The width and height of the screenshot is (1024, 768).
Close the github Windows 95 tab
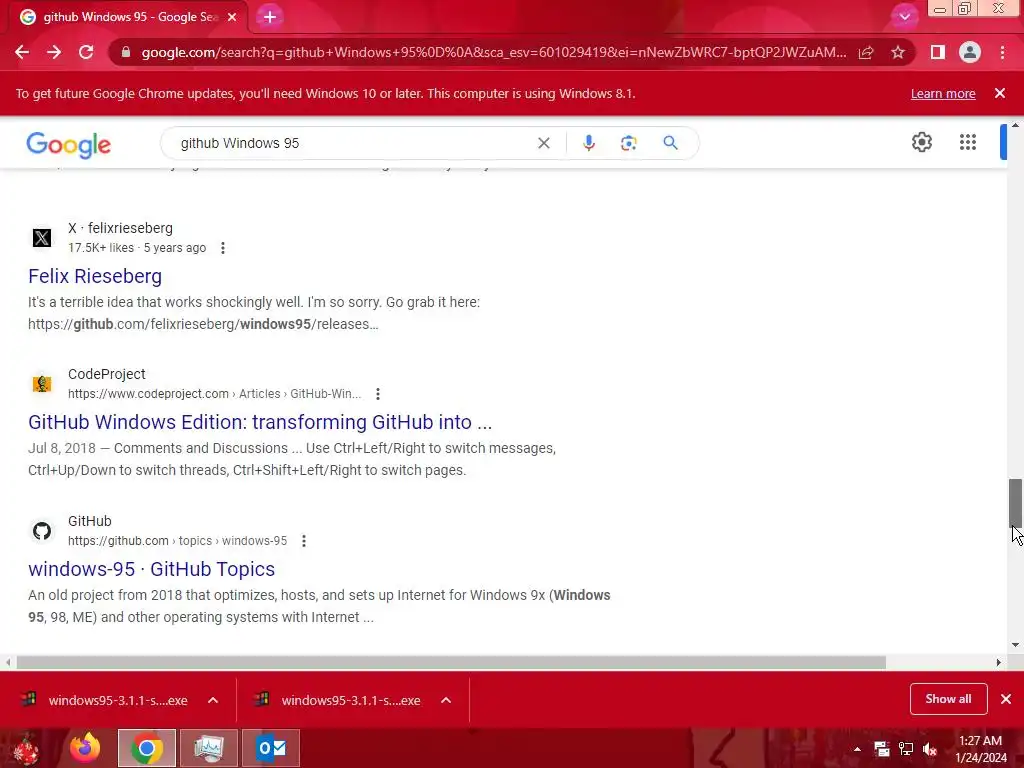pyautogui.click(x=232, y=18)
